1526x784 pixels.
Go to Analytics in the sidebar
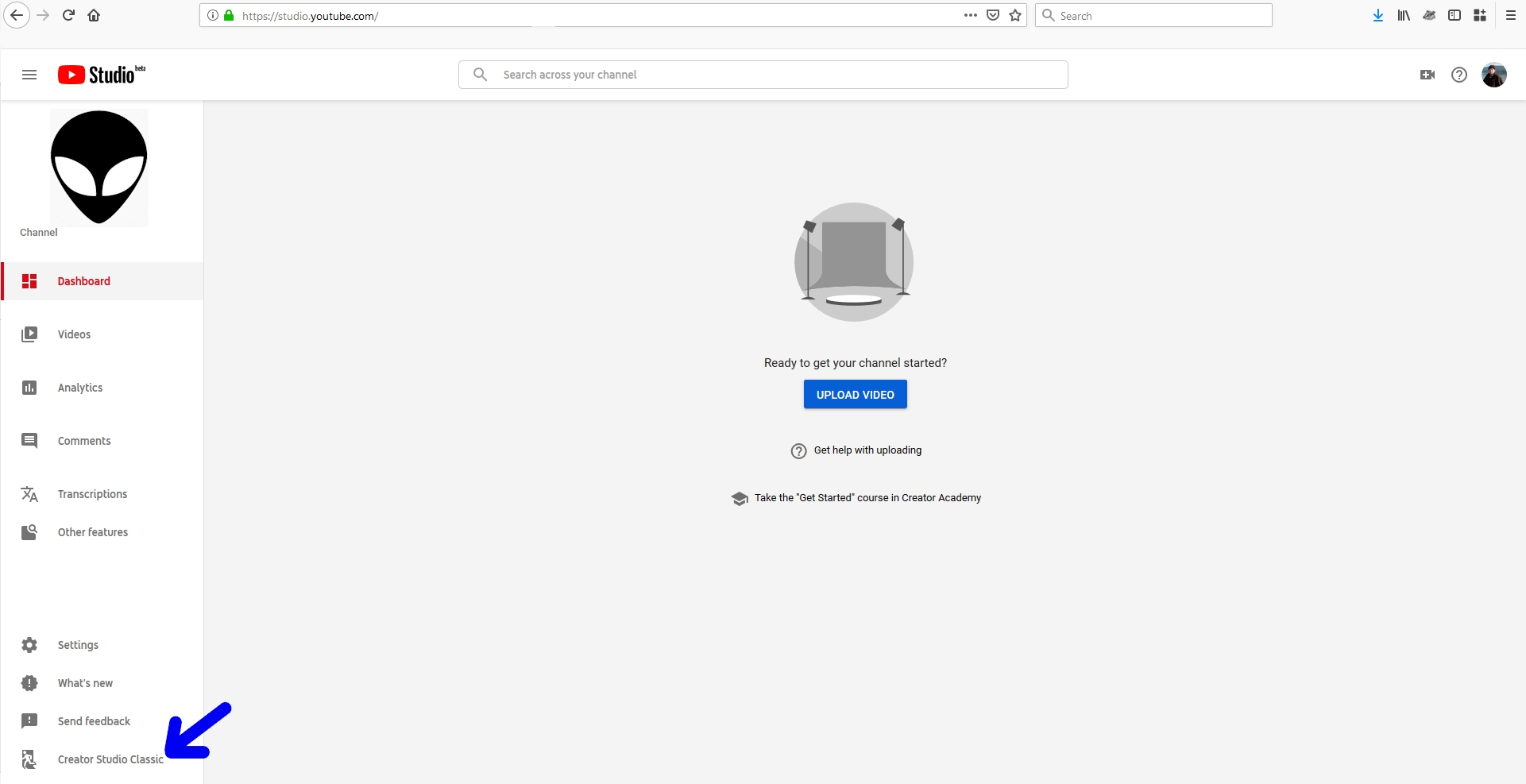[79, 388]
